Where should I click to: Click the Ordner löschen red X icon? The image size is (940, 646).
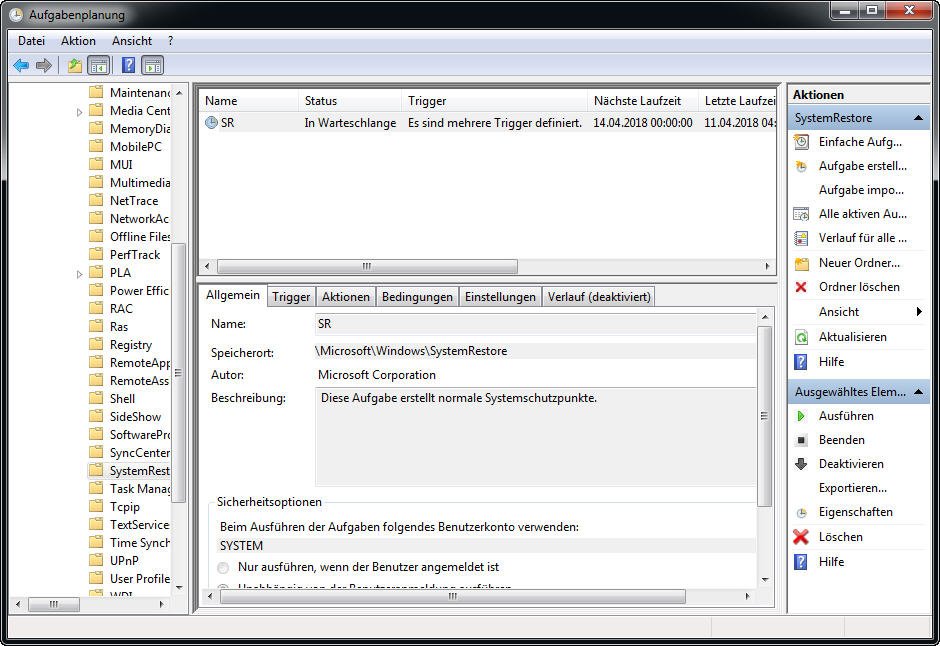(x=801, y=287)
